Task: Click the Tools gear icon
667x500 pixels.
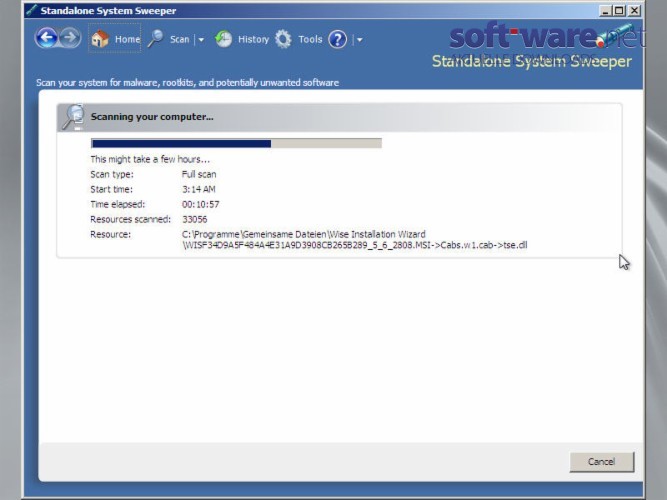Action: (x=283, y=39)
